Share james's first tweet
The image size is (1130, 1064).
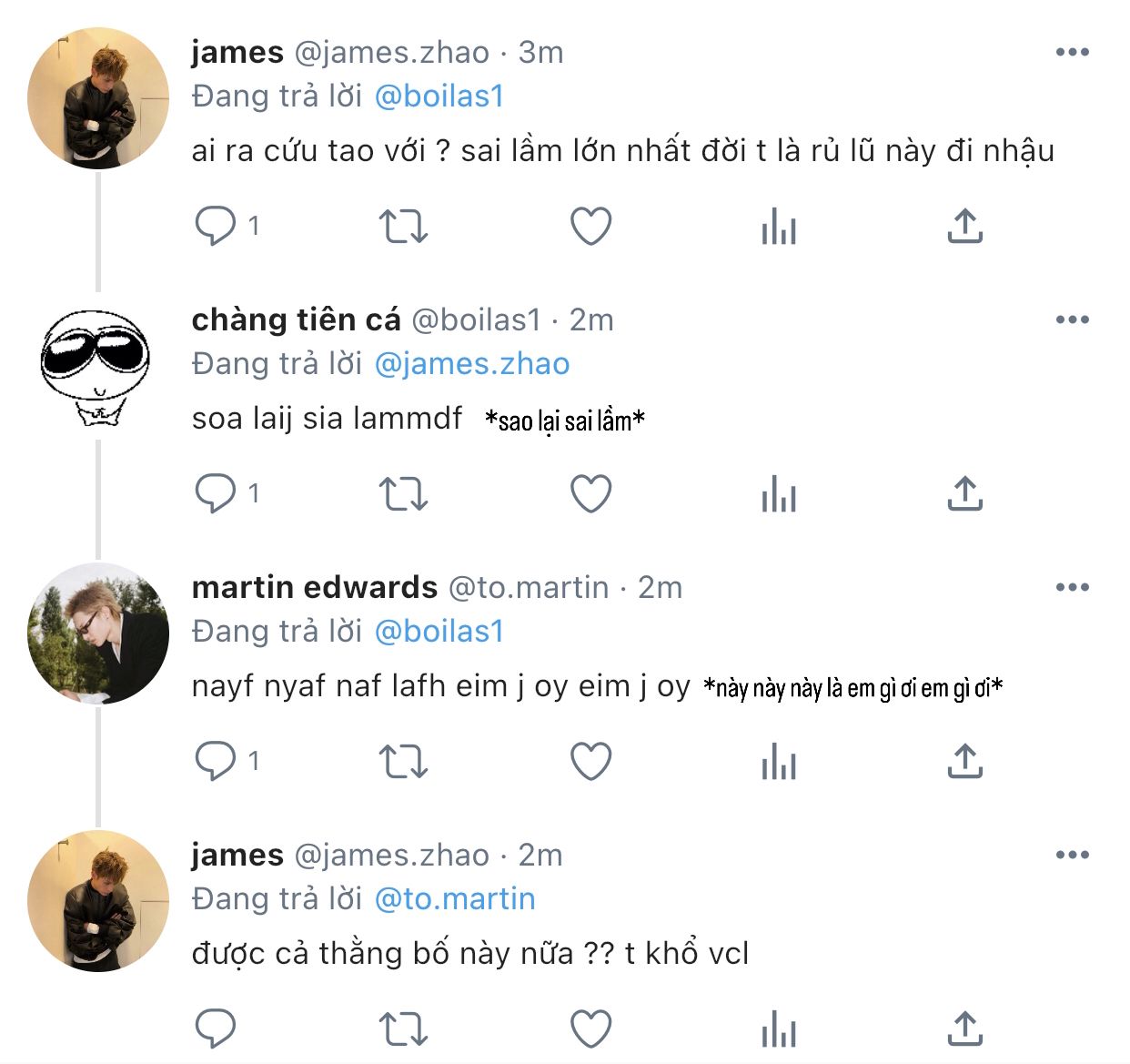[x=964, y=226]
